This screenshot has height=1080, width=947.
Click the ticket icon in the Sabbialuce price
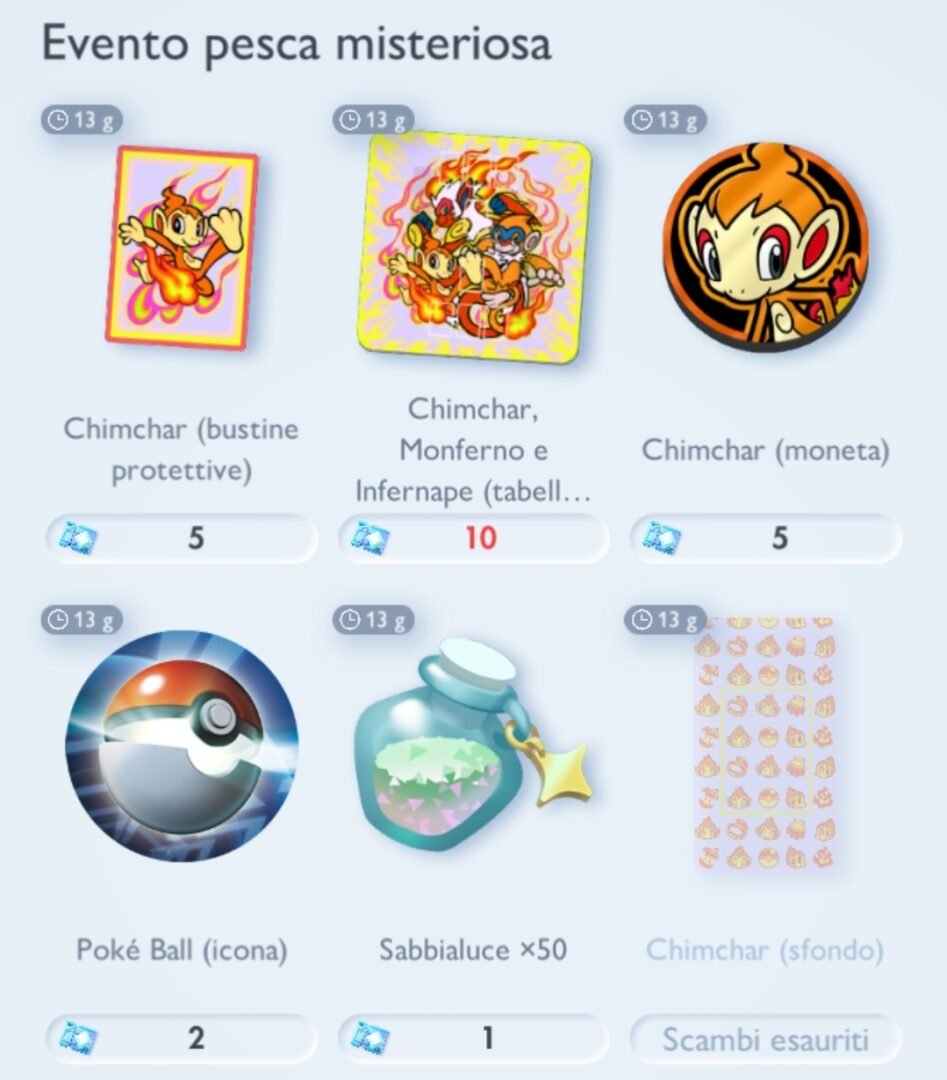pos(370,1039)
